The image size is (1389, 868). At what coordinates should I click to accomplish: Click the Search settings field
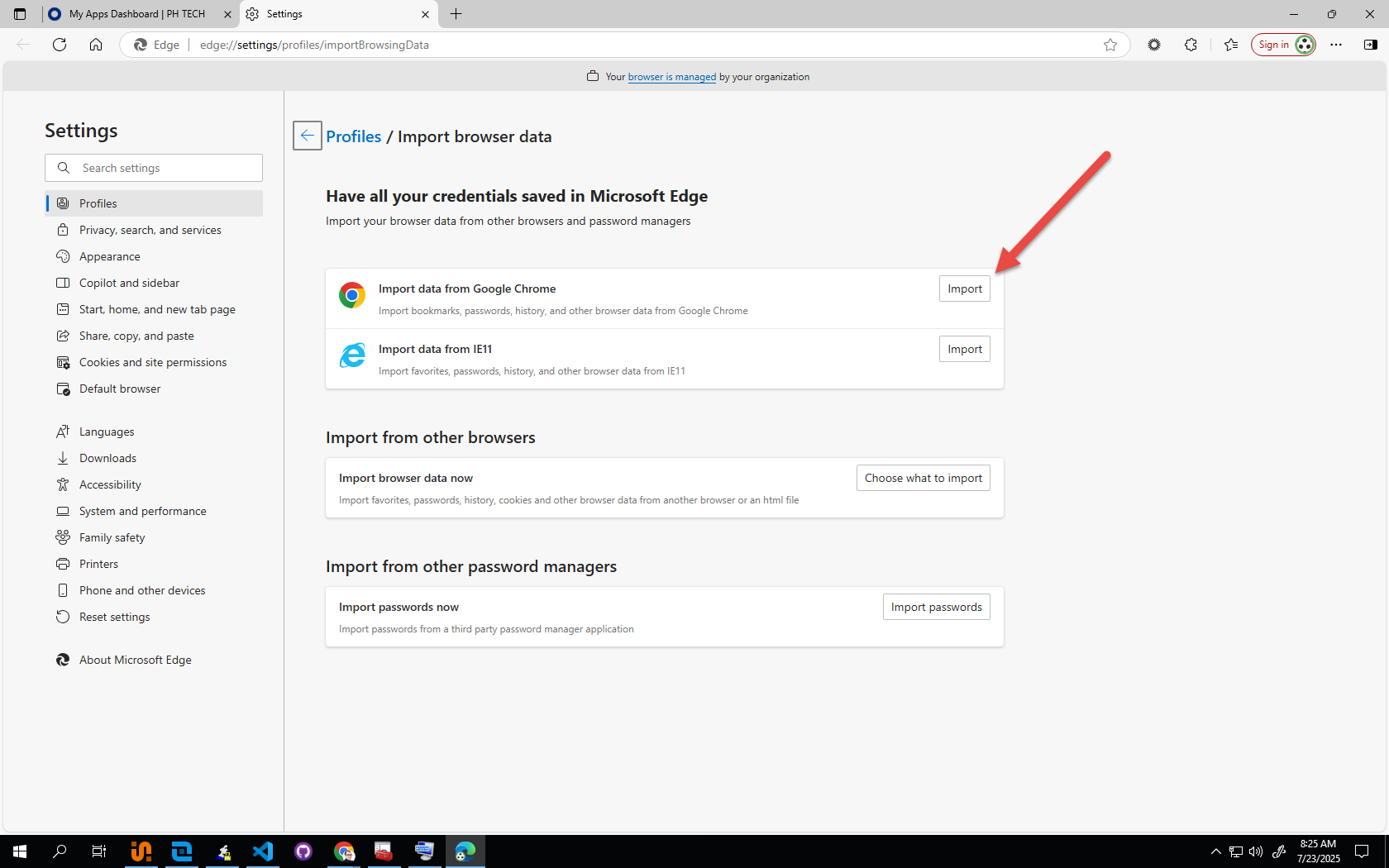[154, 167]
